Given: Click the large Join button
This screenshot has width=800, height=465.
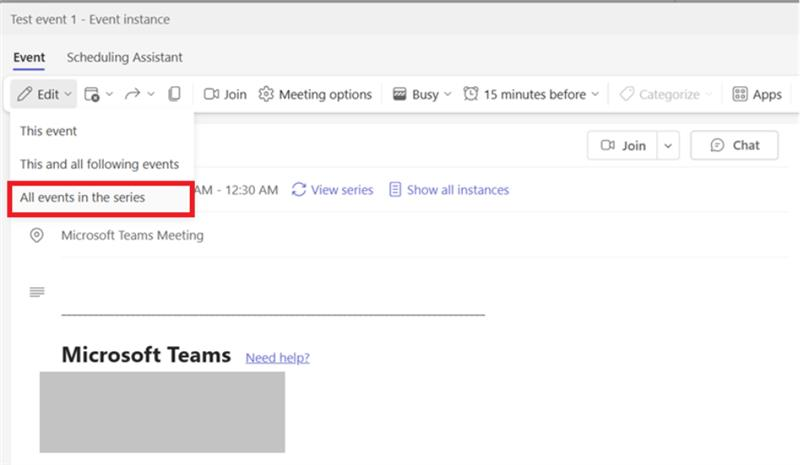Looking at the screenshot, I should point(622,145).
